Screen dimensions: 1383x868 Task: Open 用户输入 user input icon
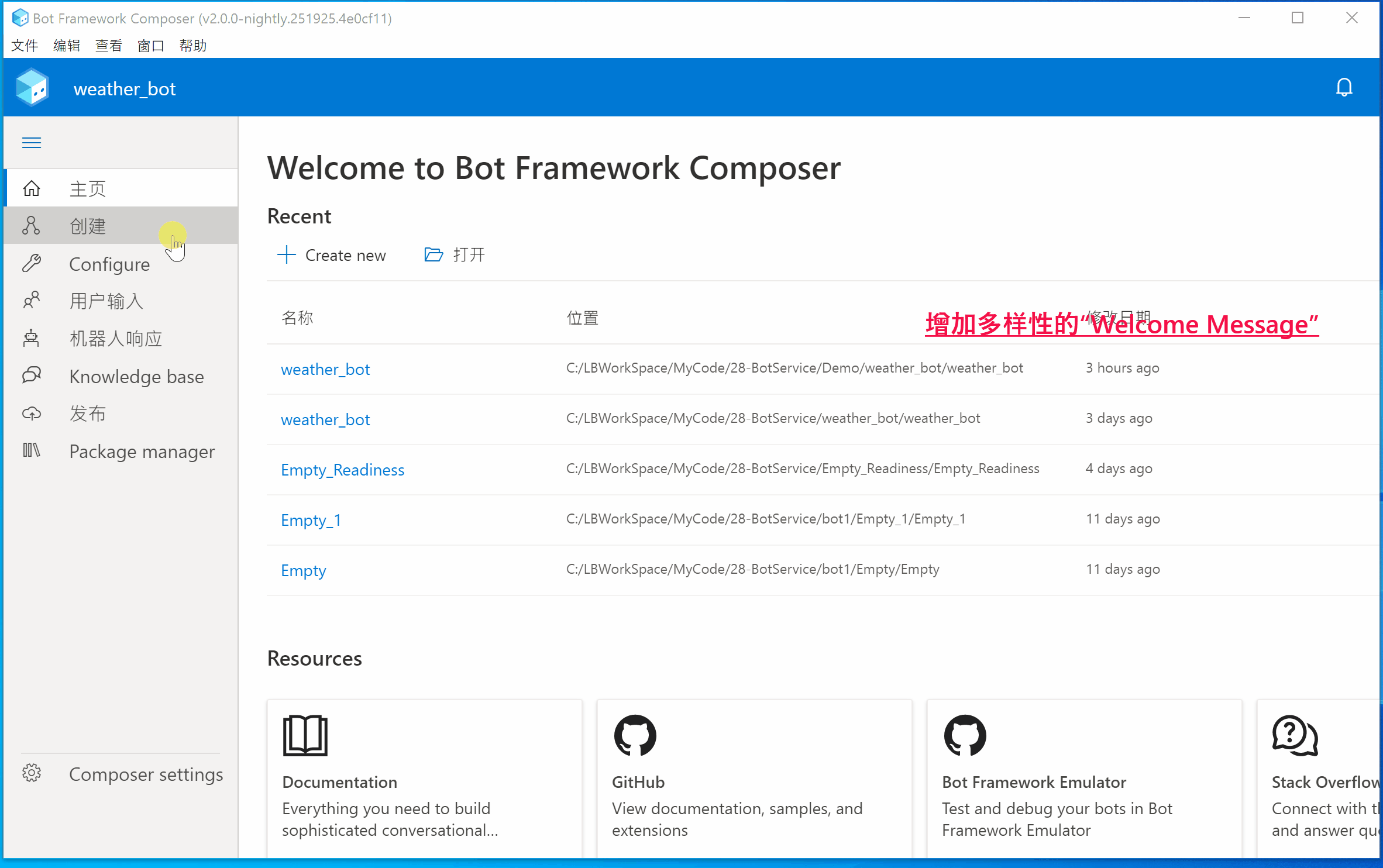(x=32, y=301)
